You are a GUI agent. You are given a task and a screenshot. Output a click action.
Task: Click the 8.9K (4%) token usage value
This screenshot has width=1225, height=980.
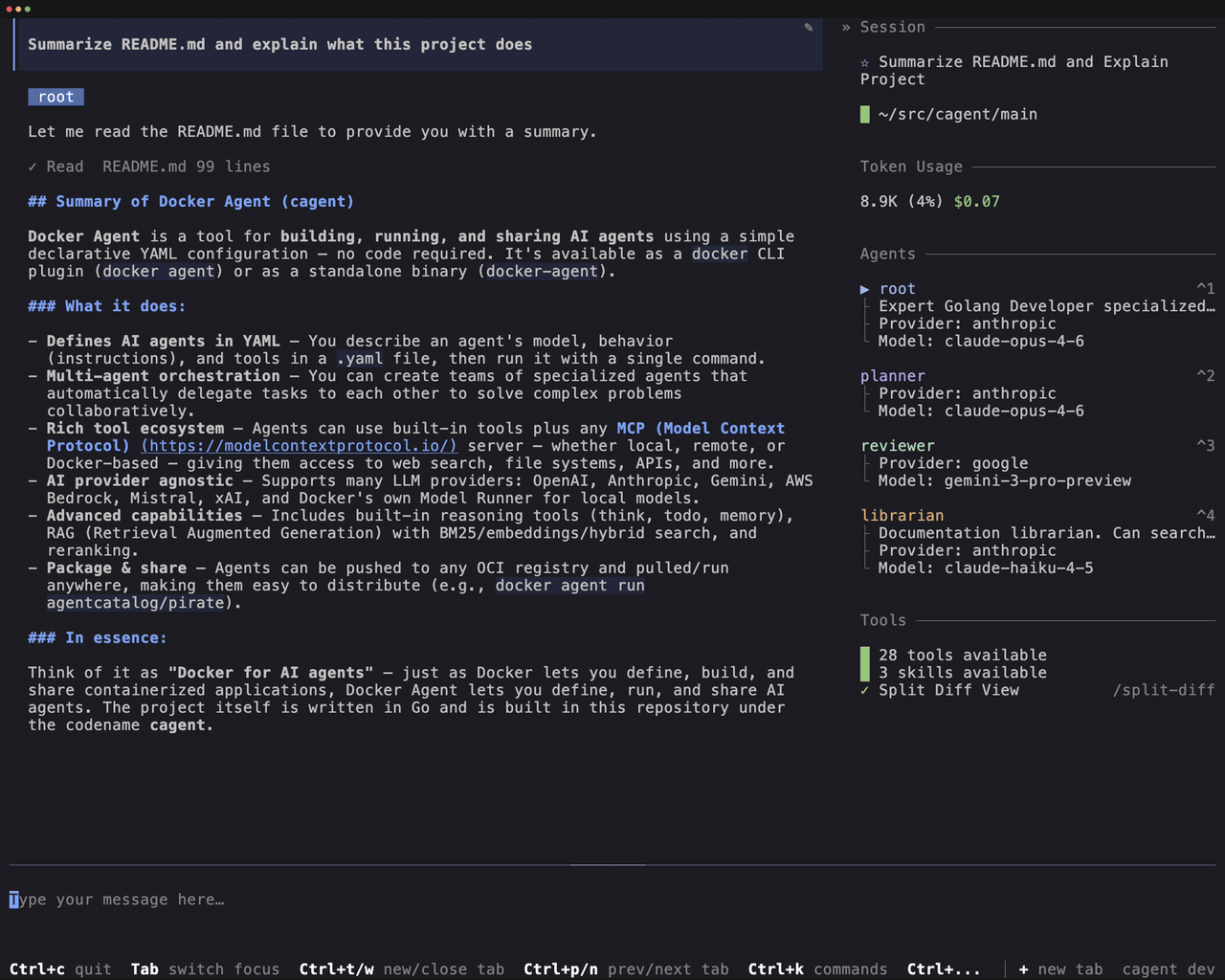(902, 202)
